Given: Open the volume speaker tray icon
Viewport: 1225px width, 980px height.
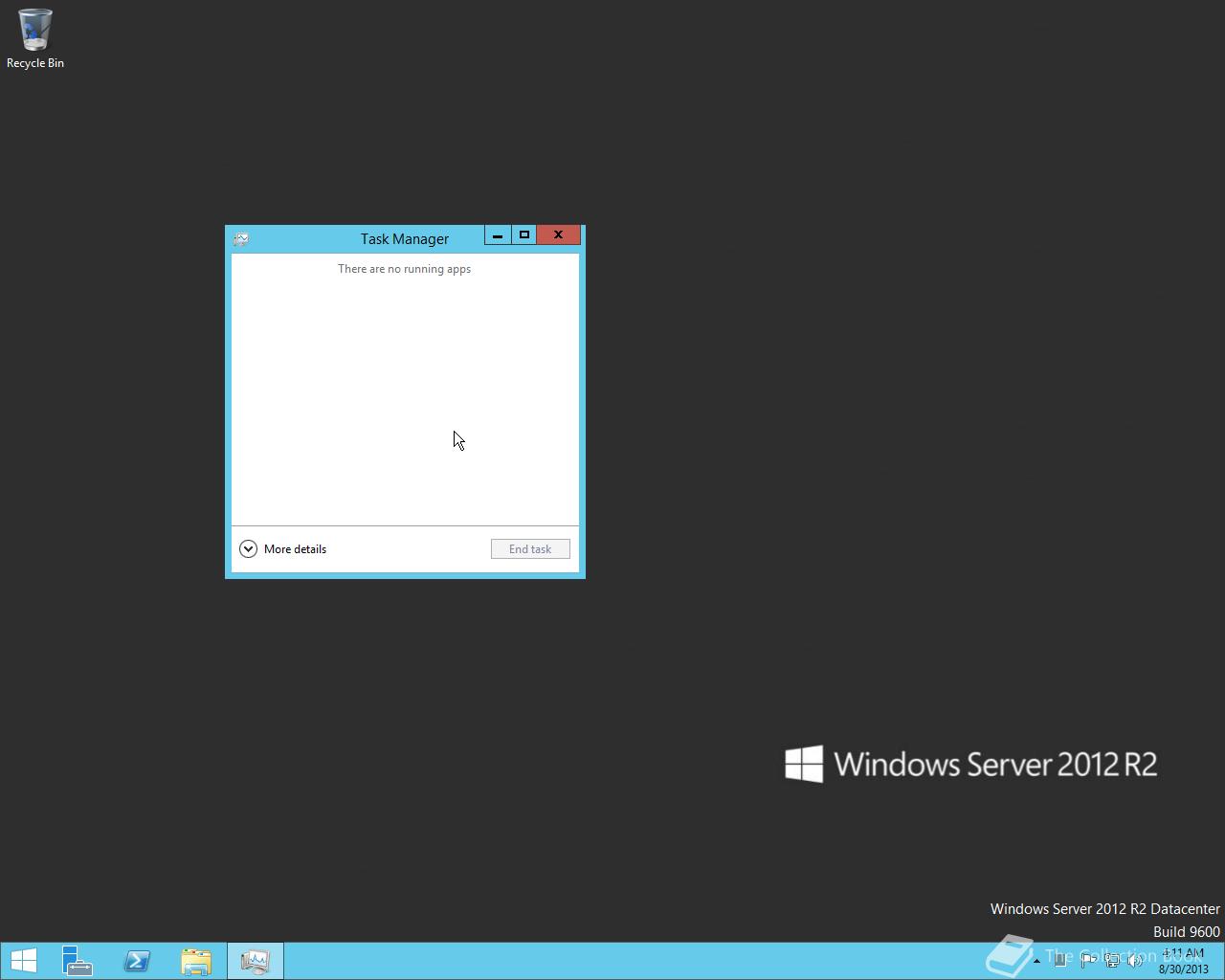Looking at the screenshot, I should tap(1136, 961).
